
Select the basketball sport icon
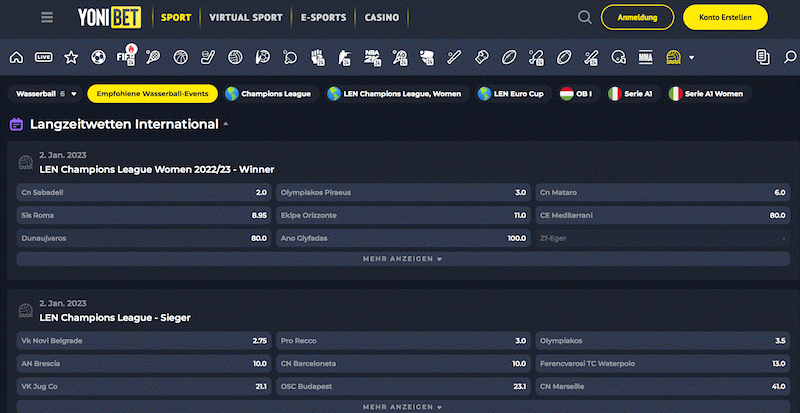coord(181,57)
